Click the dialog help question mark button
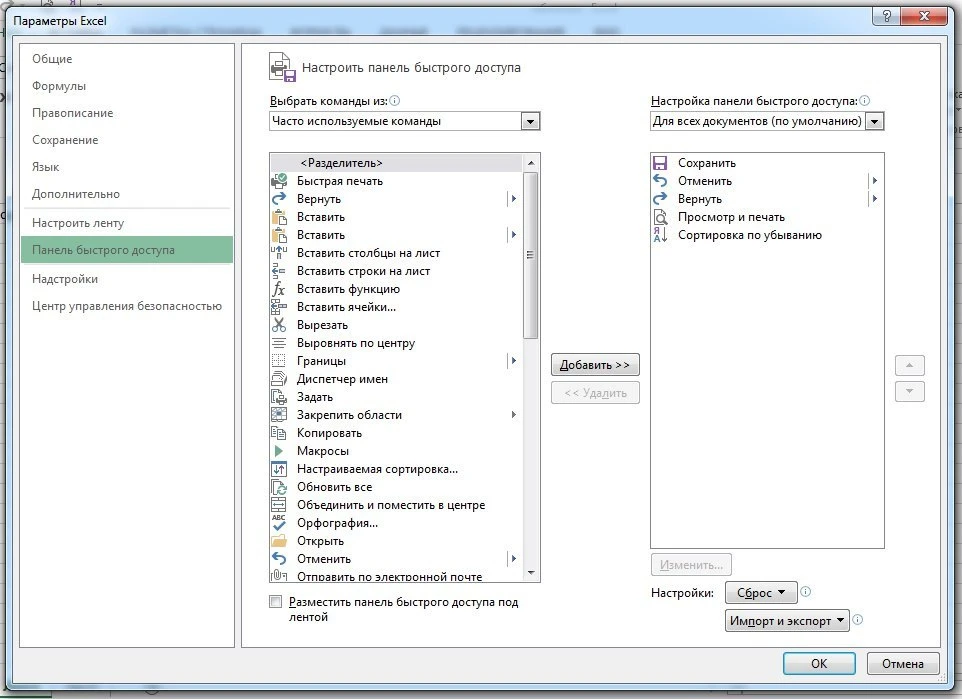Screen dimensions: 962x699 887,17
